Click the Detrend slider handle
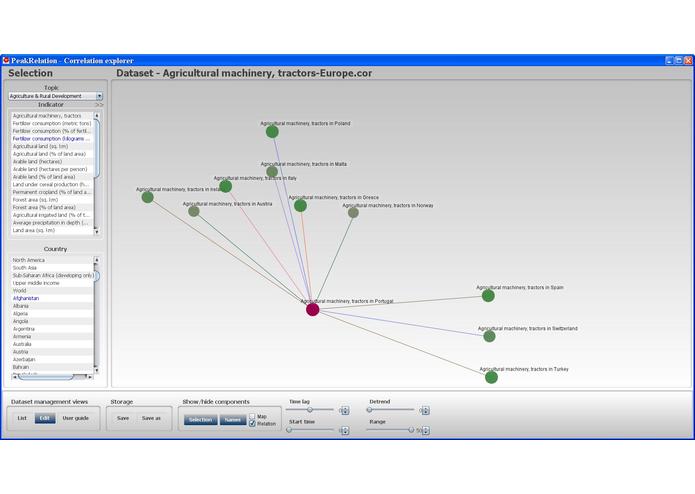The width and height of the screenshot is (695, 494). tap(369, 410)
